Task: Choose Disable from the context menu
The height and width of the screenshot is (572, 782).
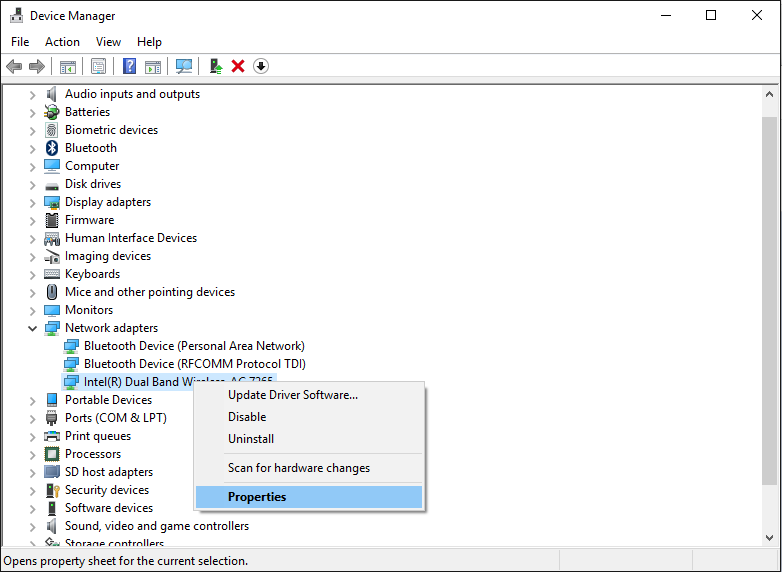Action: click(247, 417)
